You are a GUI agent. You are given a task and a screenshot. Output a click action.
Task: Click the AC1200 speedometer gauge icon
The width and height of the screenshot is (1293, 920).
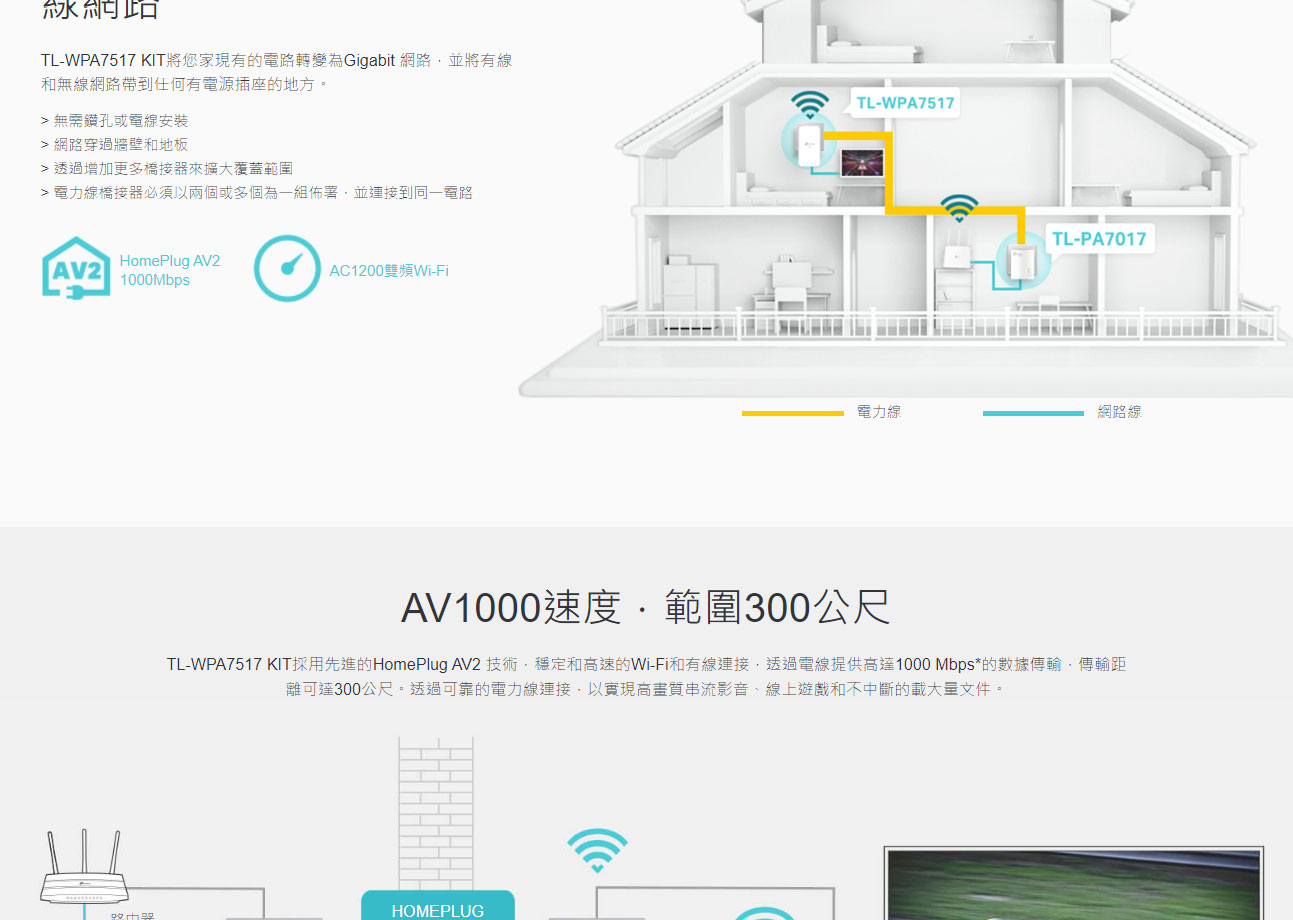point(287,268)
